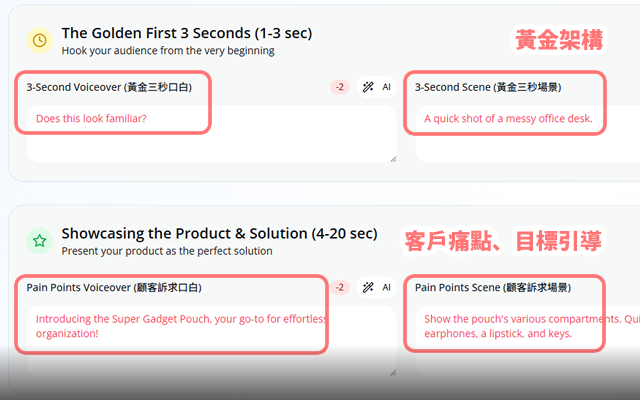Viewport: 640px width, 400px height.
Task: Focus the 3-Second Scene text field
Action: (x=520, y=133)
